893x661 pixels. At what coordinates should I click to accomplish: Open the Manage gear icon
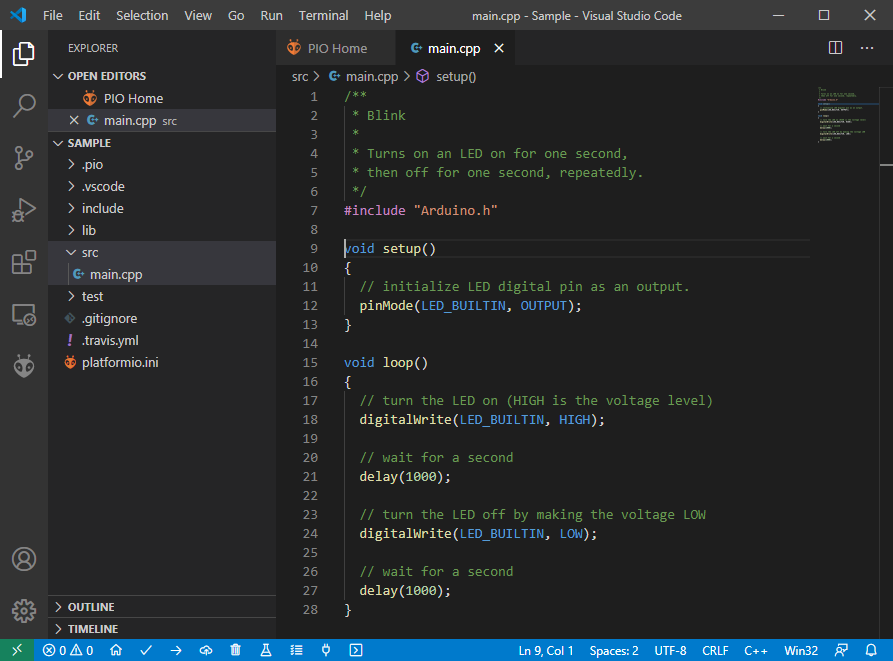[x=23, y=611]
